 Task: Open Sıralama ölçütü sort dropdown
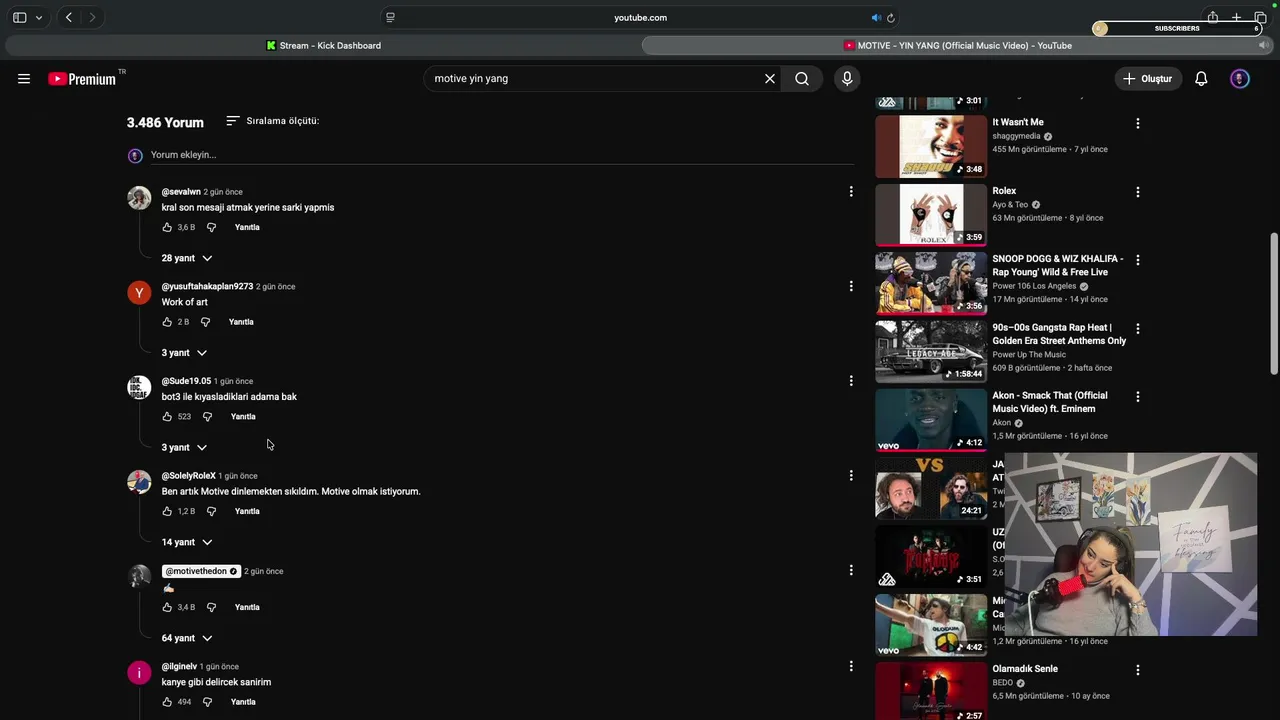272,121
